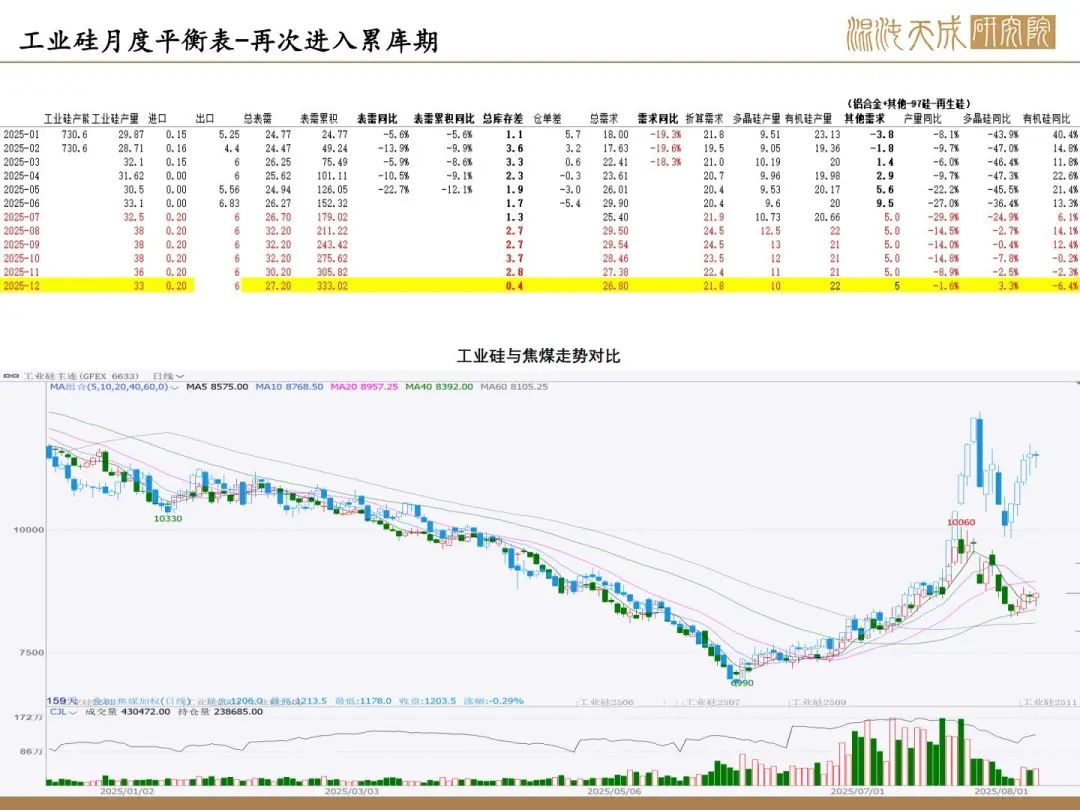Select the MA20 8957.25 value
Screen dimensions: 1080x810
pos(364,387)
